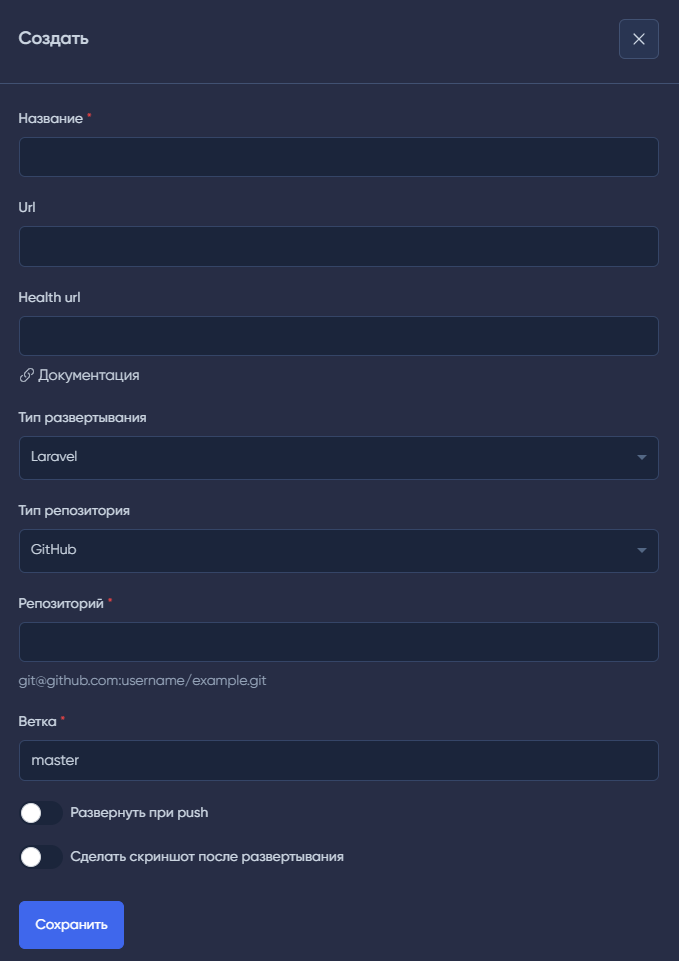Click the Сделать скриншот после развертывания label

click(x=207, y=857)
